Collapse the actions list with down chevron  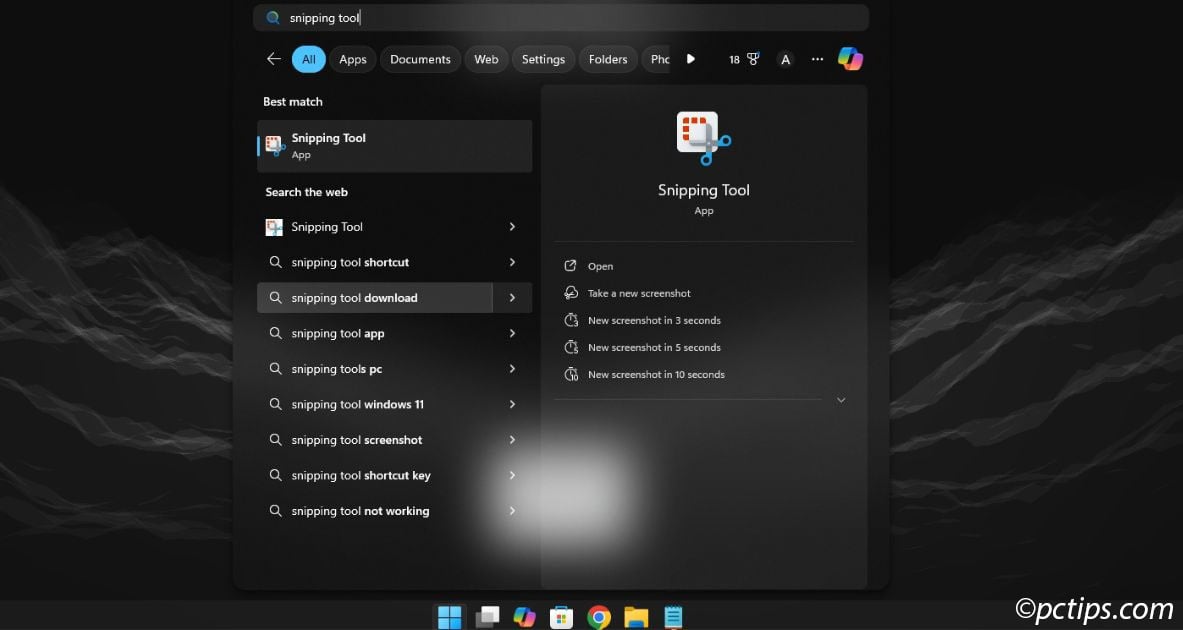pos(841,400)
